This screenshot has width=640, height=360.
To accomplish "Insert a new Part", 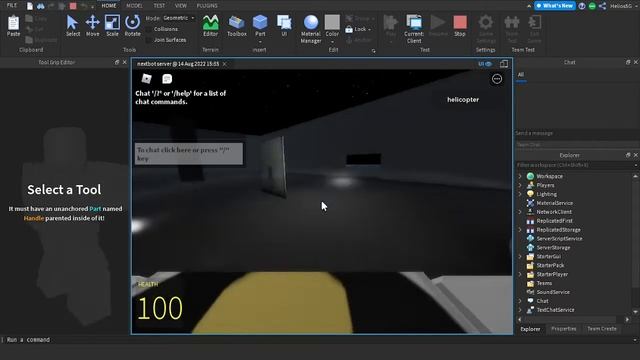I will 260,26.
